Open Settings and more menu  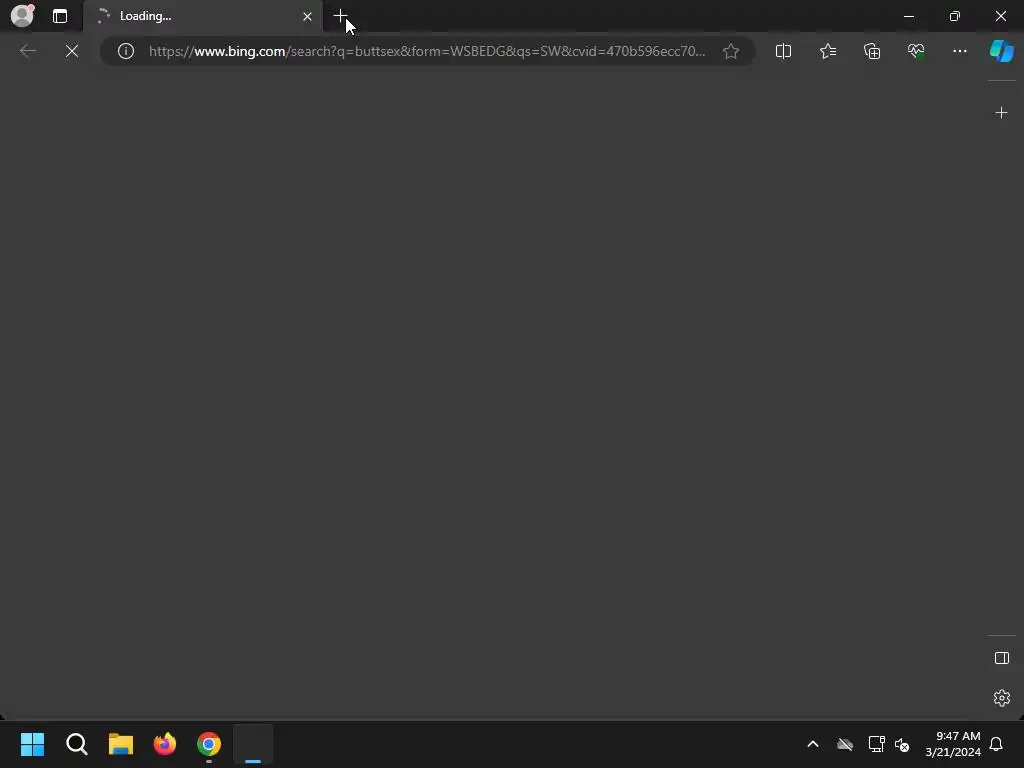point(959,51)
